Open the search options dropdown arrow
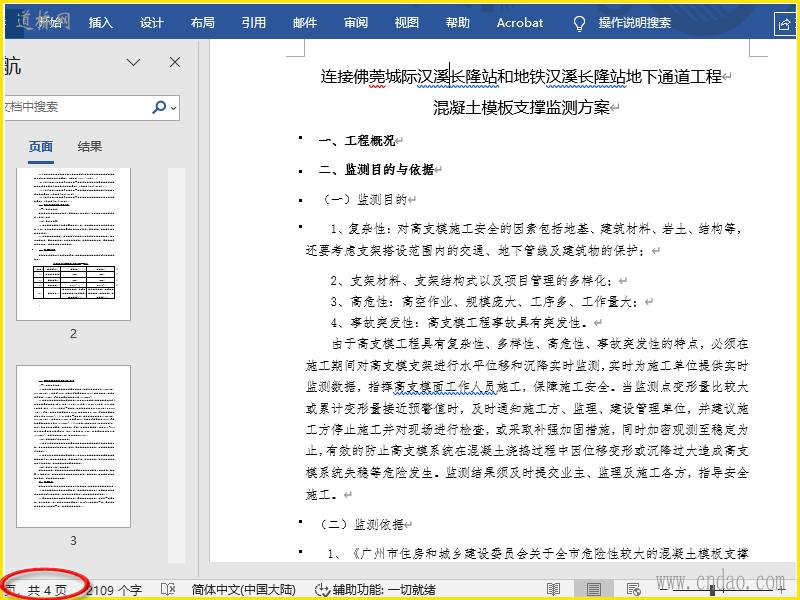This screenshot has height=600, width=800. pos(174,108)
